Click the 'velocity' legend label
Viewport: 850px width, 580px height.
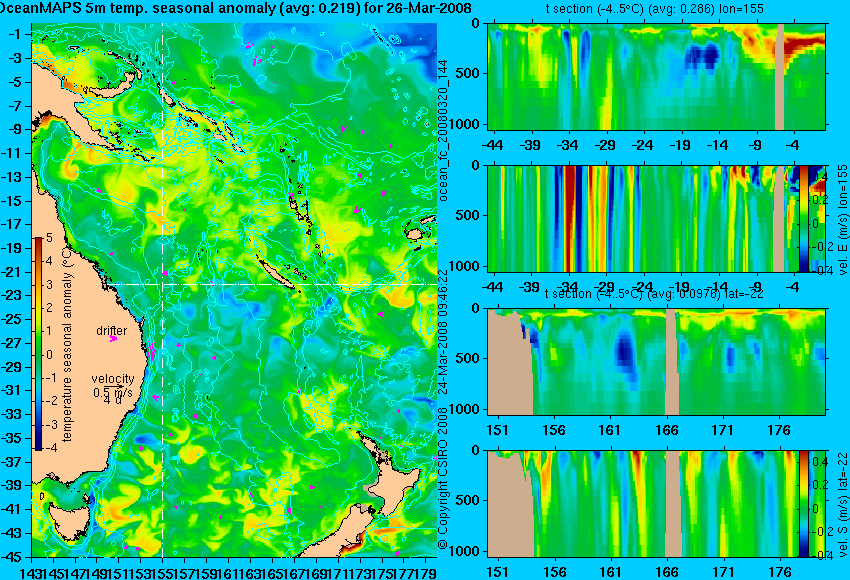(x=113, y=378)
